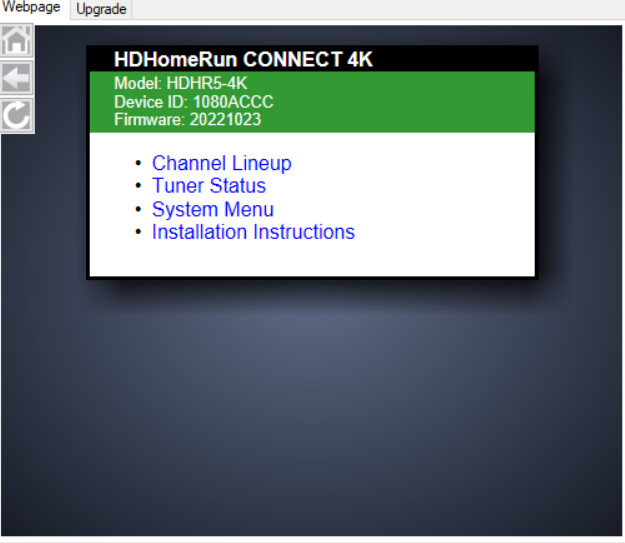Image resolution: width=625 pixels, height=543 pixels.
Task: Reload the page with the Refresh icon
Action: point(17,115)
